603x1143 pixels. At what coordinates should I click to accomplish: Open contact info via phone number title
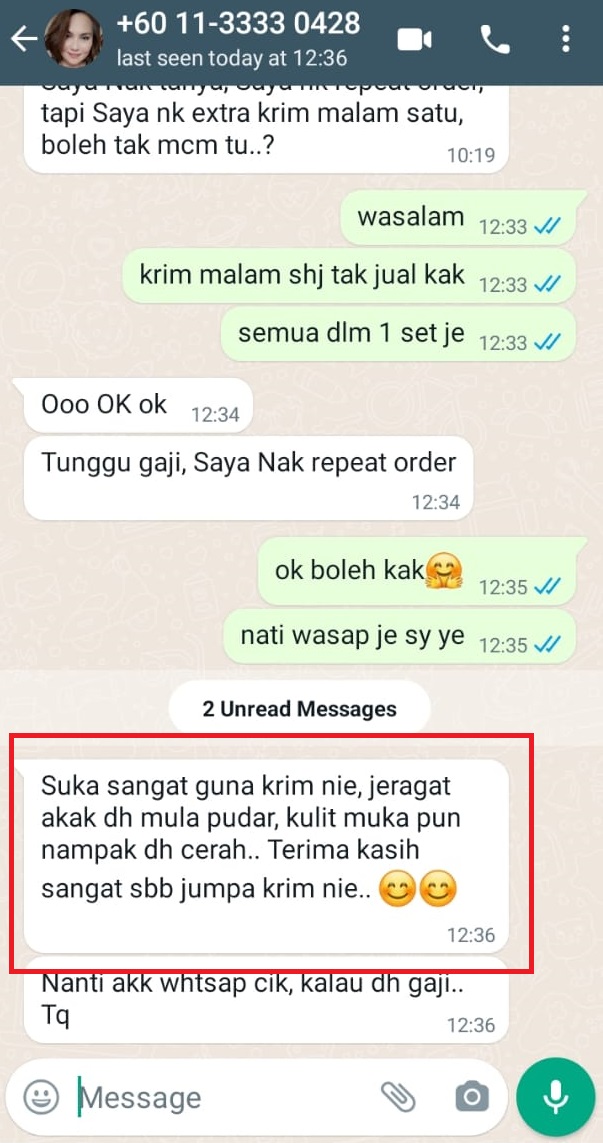pos(238,23)
